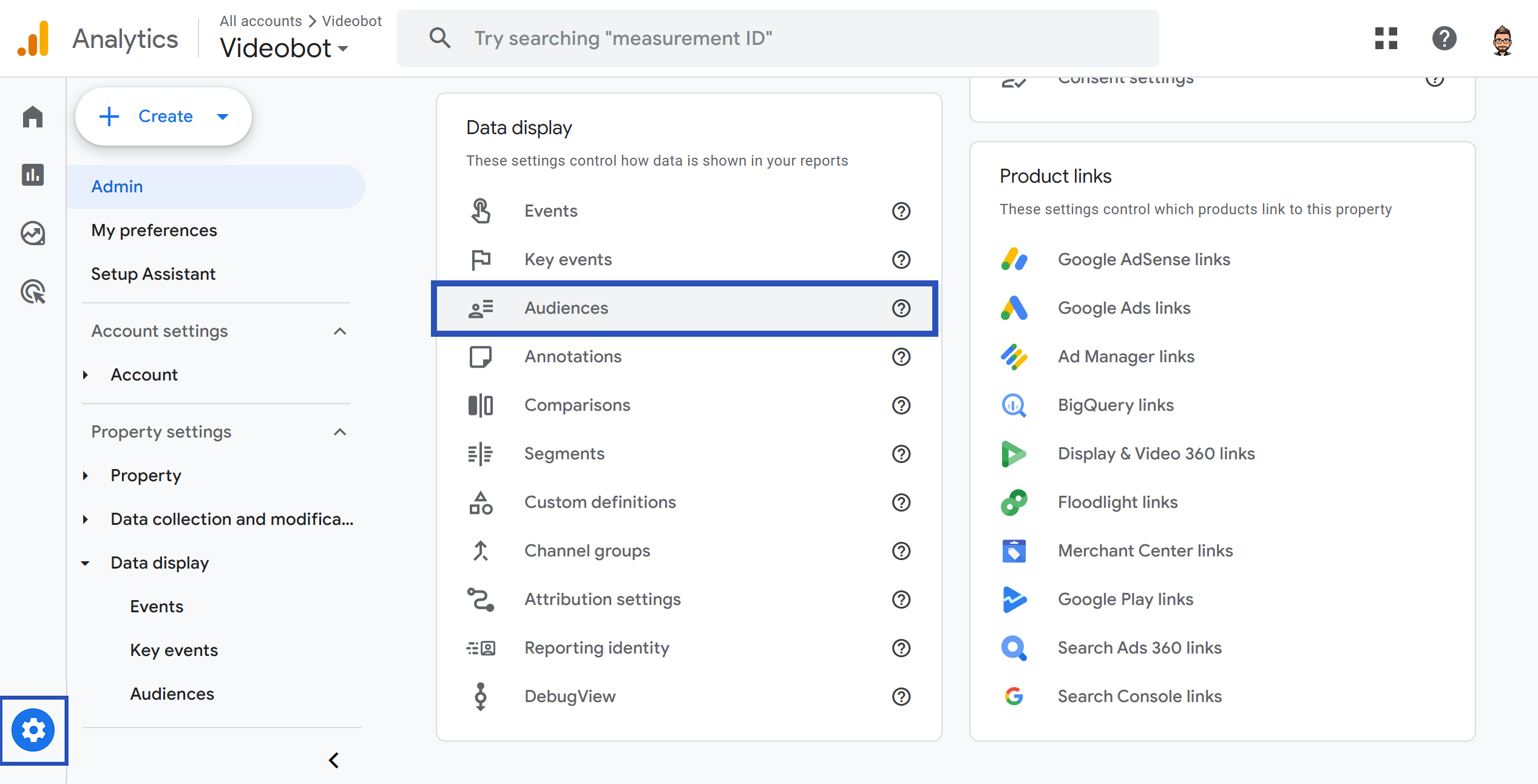
Task: Collapse the Property settings section
Action: pyautogui.click(x=340, y=432)
